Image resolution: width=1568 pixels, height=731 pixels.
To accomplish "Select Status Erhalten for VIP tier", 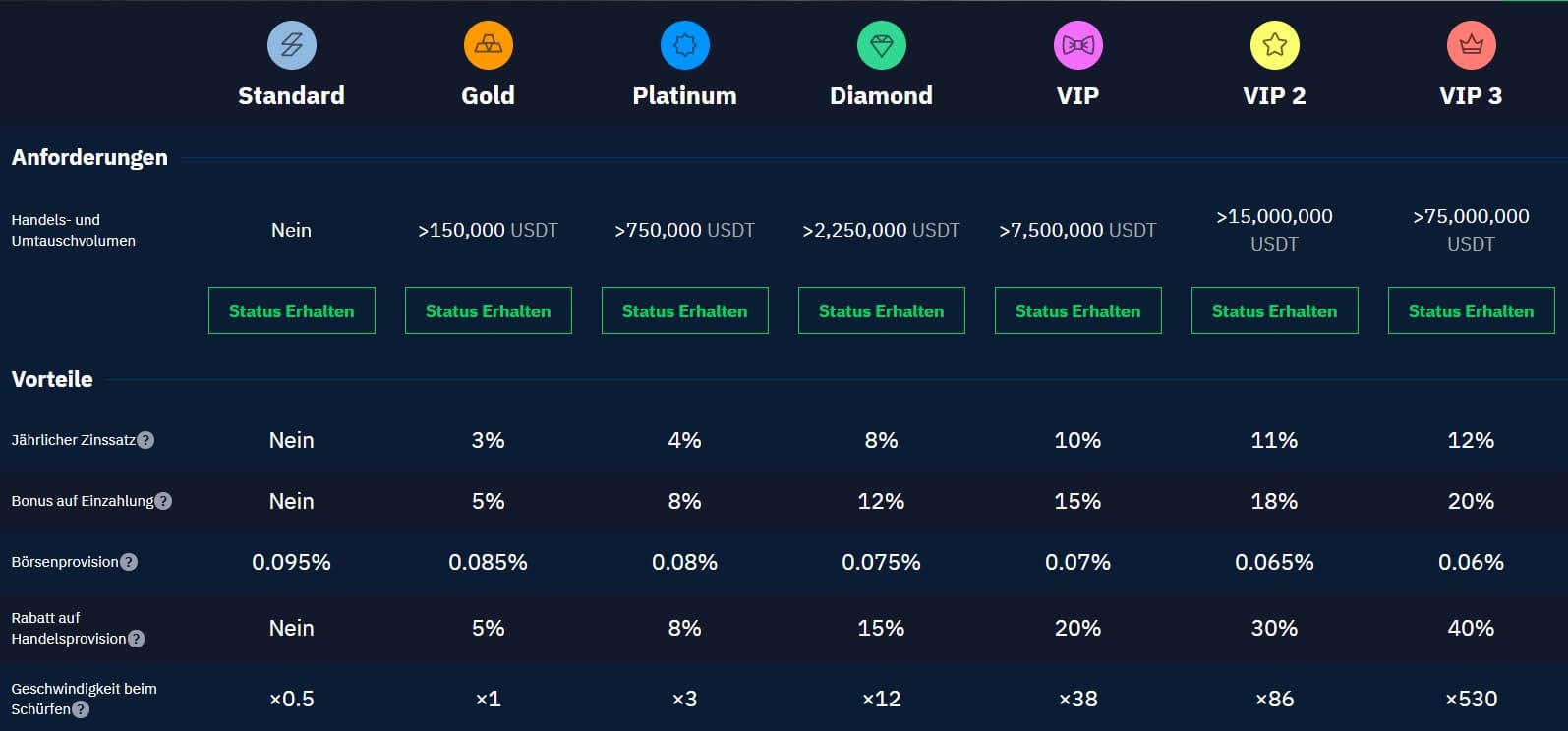I will coord(1077,310).
